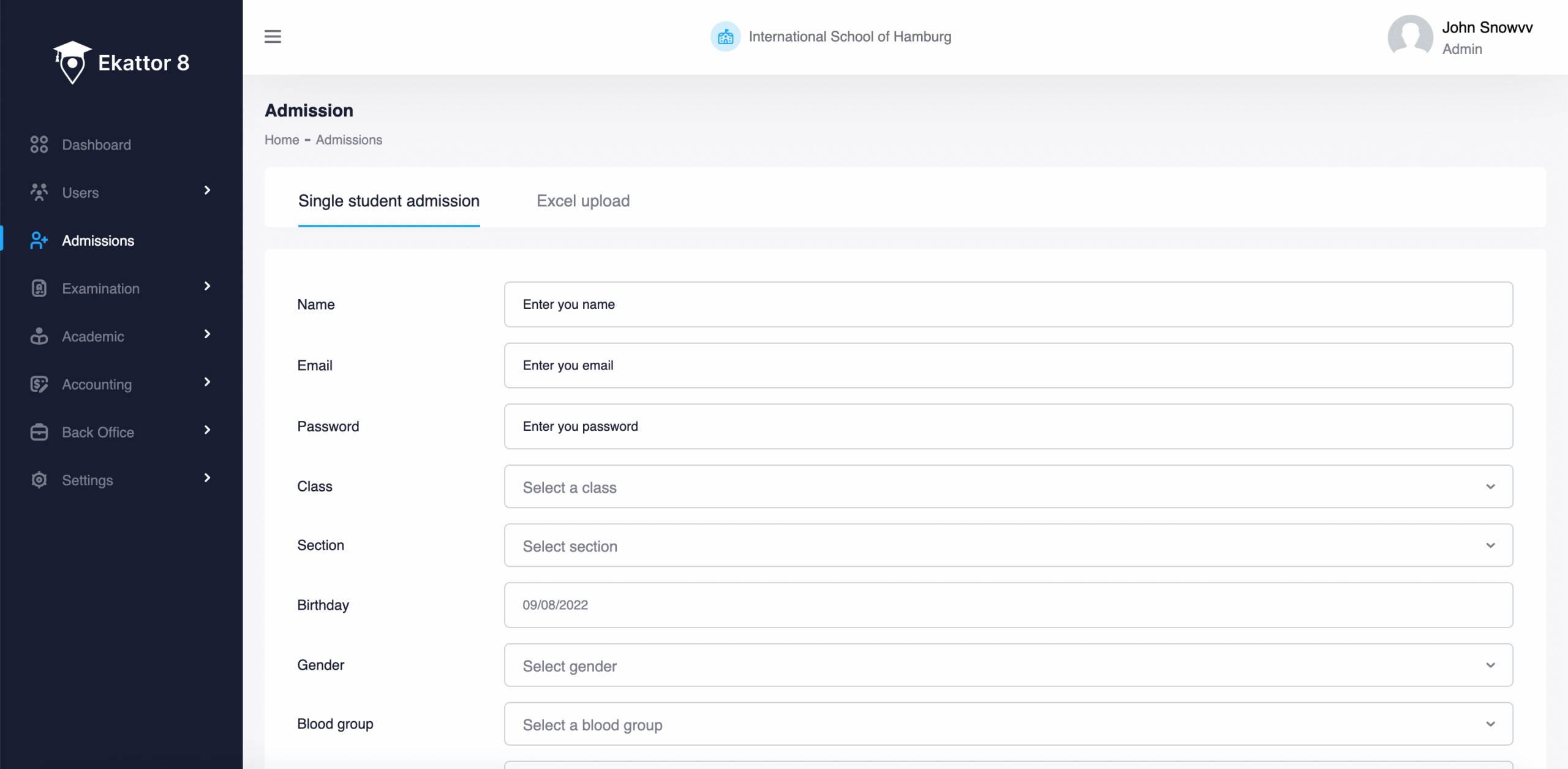The image size is (1568, 769).
Task: Open the Select a class dropdown
Action: [1008, 487]
